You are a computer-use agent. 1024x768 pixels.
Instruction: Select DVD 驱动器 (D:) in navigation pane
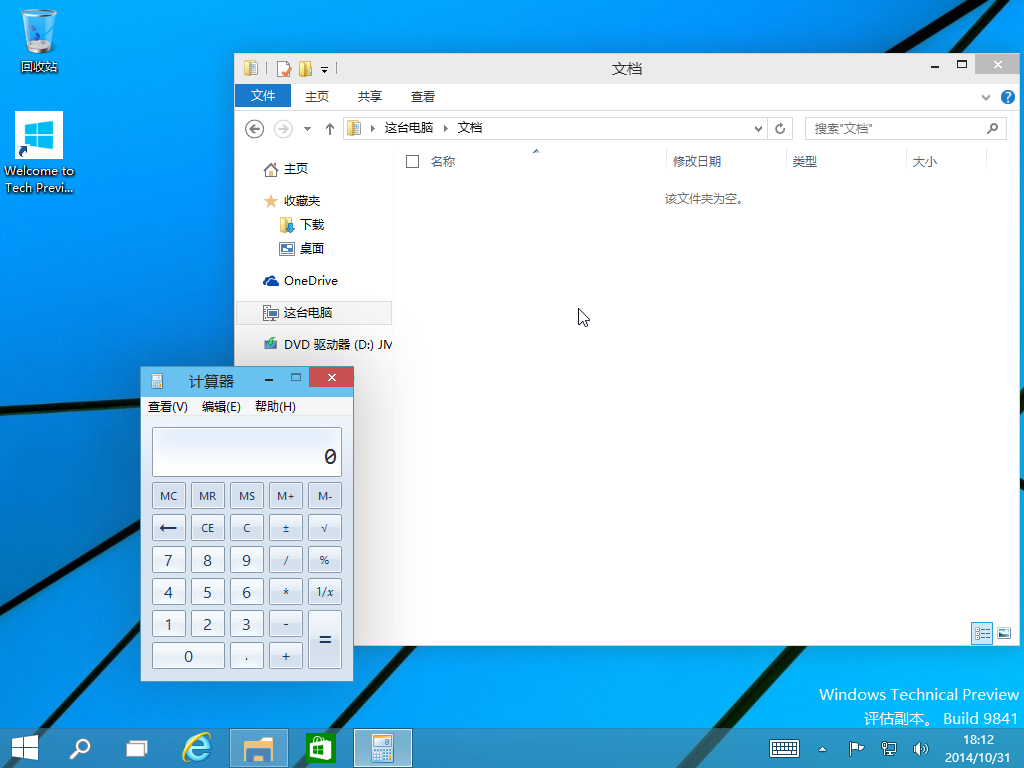click(x=328, y=344)
